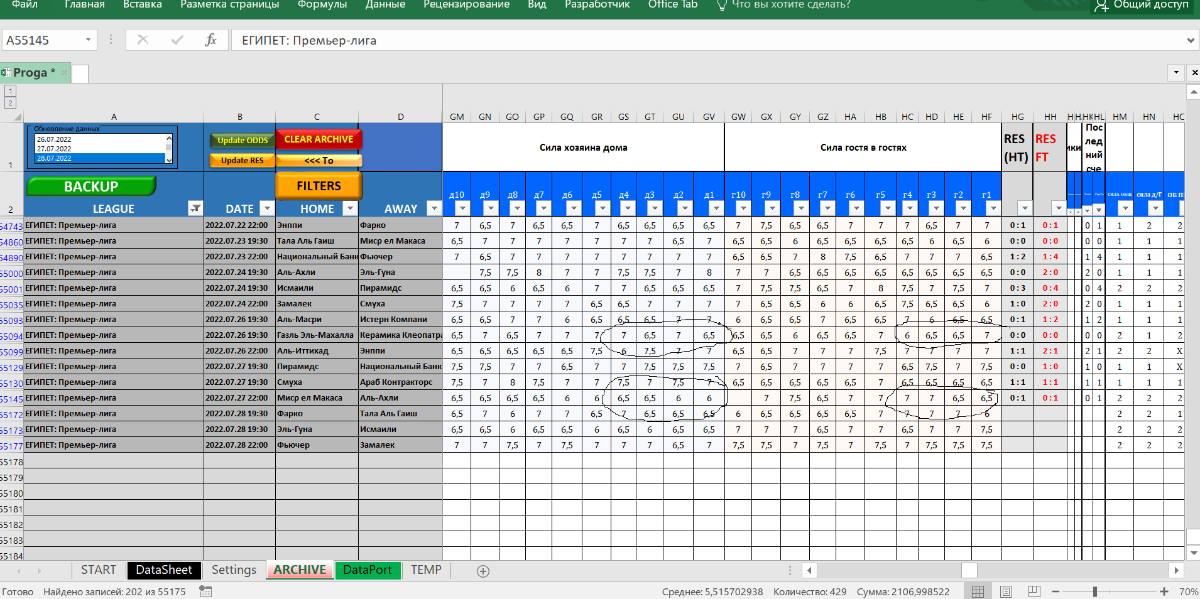
Task: Switch to Normal view icon in status bar
Action: pyautogui.click(x=979, y=591)
